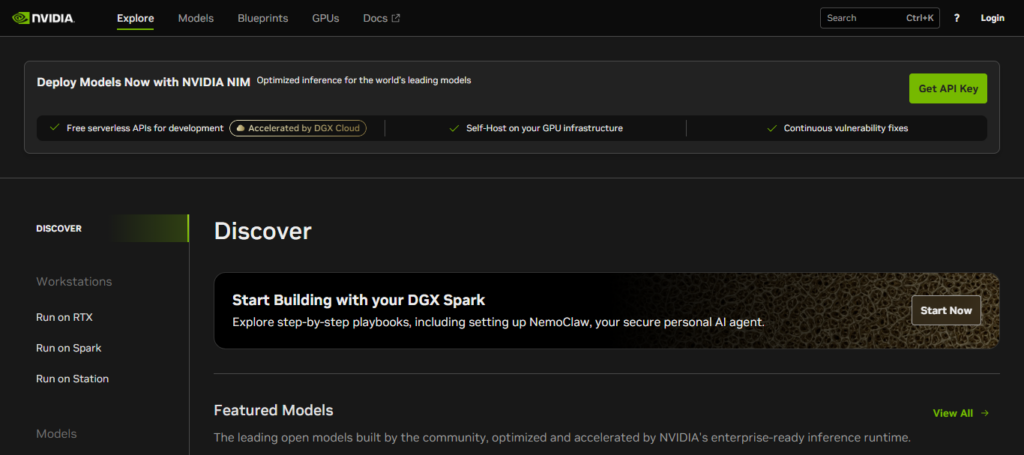Click the Start Now button
The height and width of the screenshot is (455, 1024).
point(946,311)
